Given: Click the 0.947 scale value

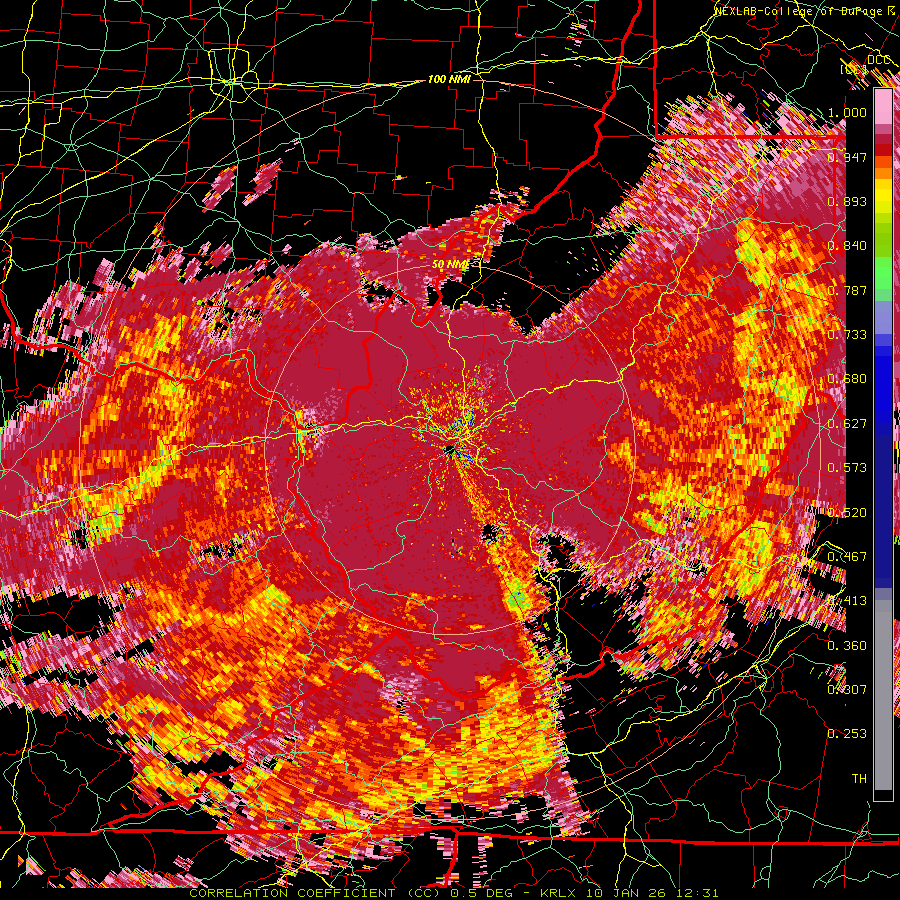Looking at the screenshot, I should [847, 157].
